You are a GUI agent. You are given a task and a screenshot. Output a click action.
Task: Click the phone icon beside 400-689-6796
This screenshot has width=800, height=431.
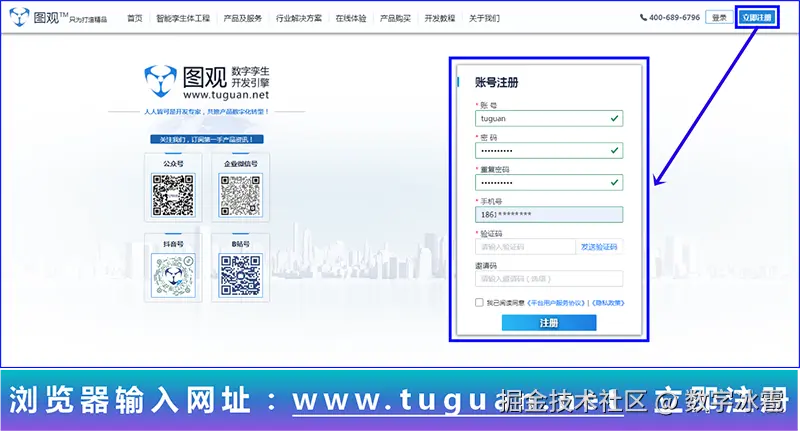tap(643, 17)
